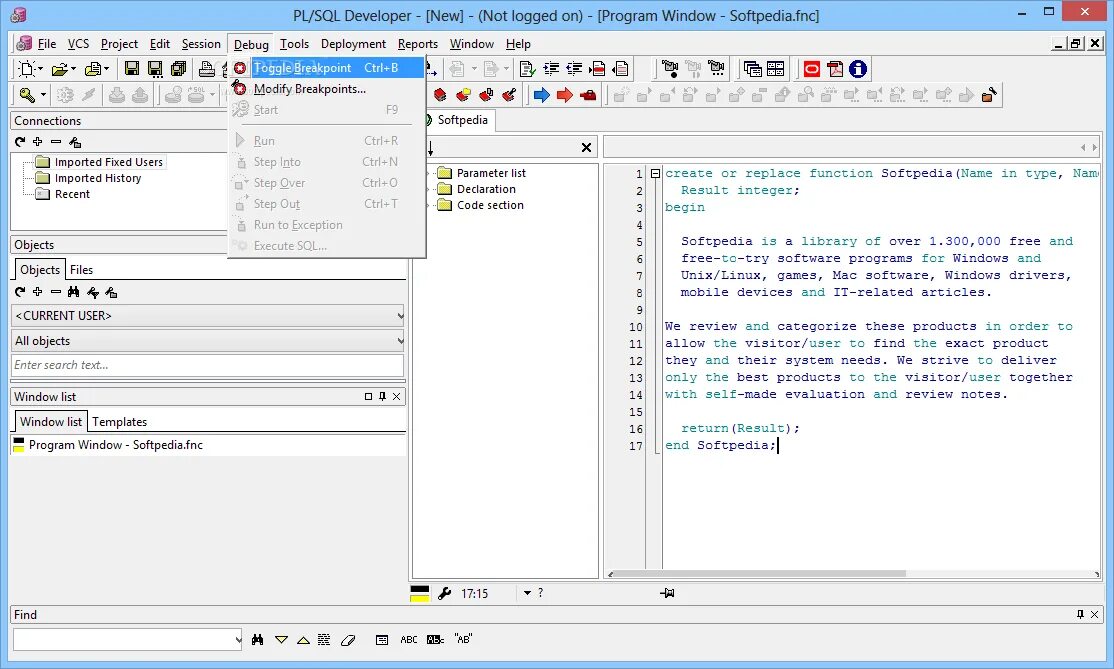1114x669 pixels.
Task: Click the red right arrow icon
Action: [565, 94]
